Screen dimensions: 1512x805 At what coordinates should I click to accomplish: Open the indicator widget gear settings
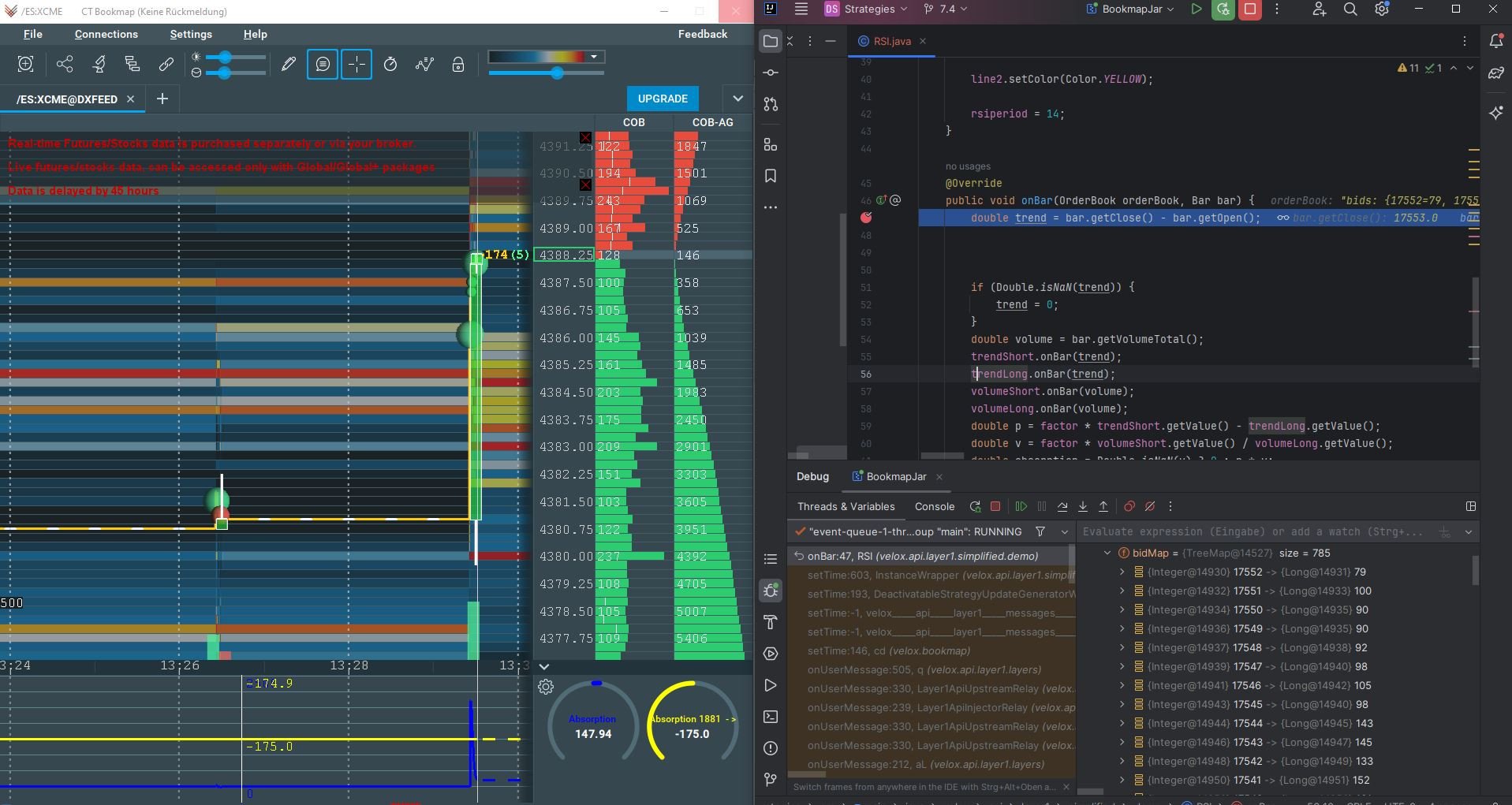tap(546, 687)
